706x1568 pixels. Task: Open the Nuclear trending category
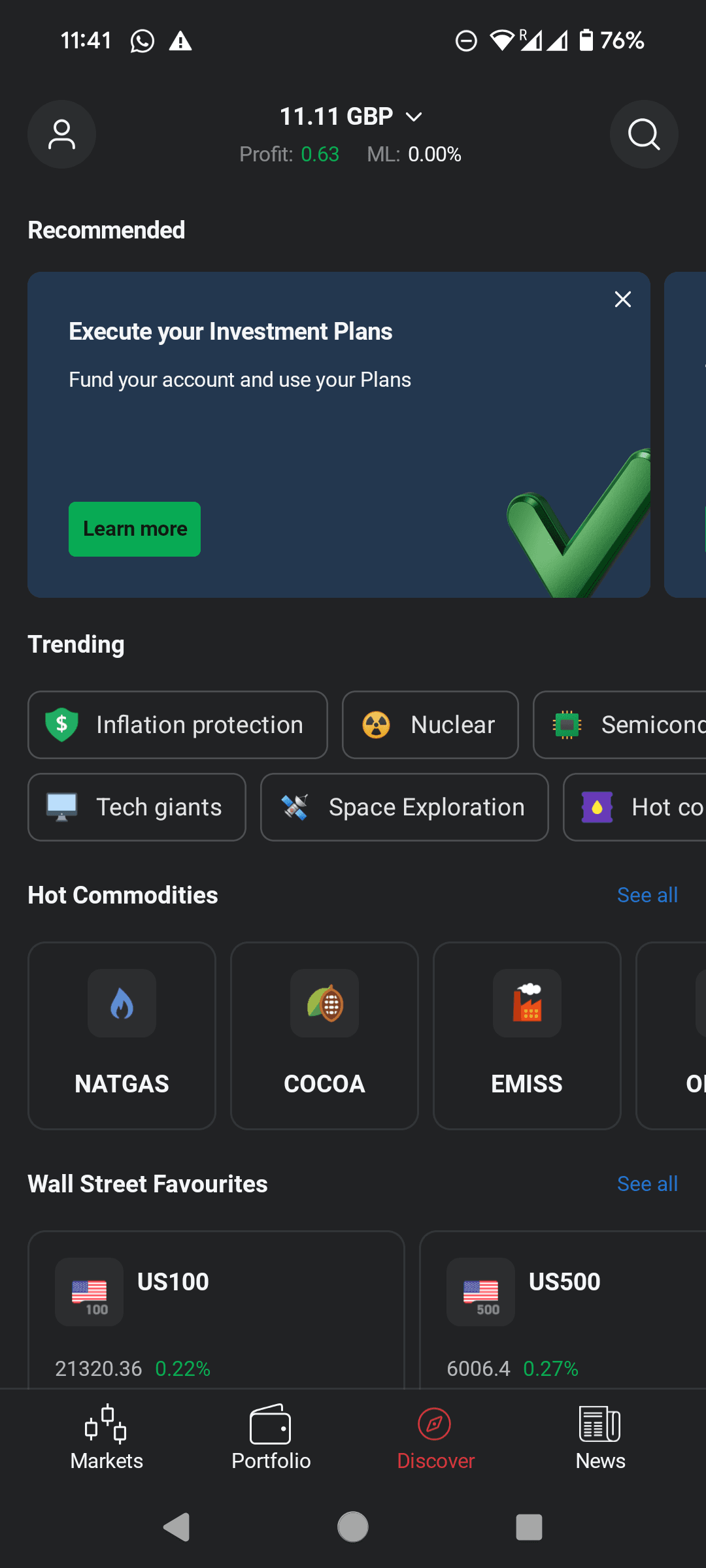click(x=430, y=725)
